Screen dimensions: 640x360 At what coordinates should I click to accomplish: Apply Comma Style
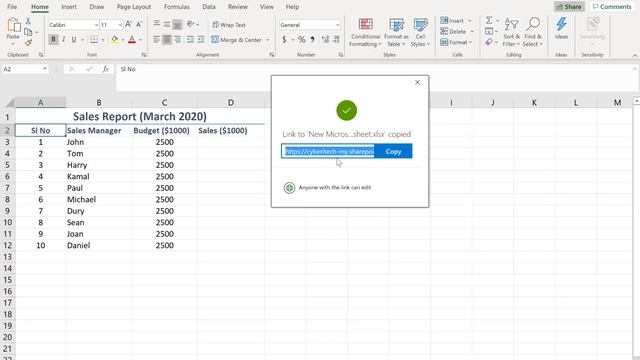point(312,40)
